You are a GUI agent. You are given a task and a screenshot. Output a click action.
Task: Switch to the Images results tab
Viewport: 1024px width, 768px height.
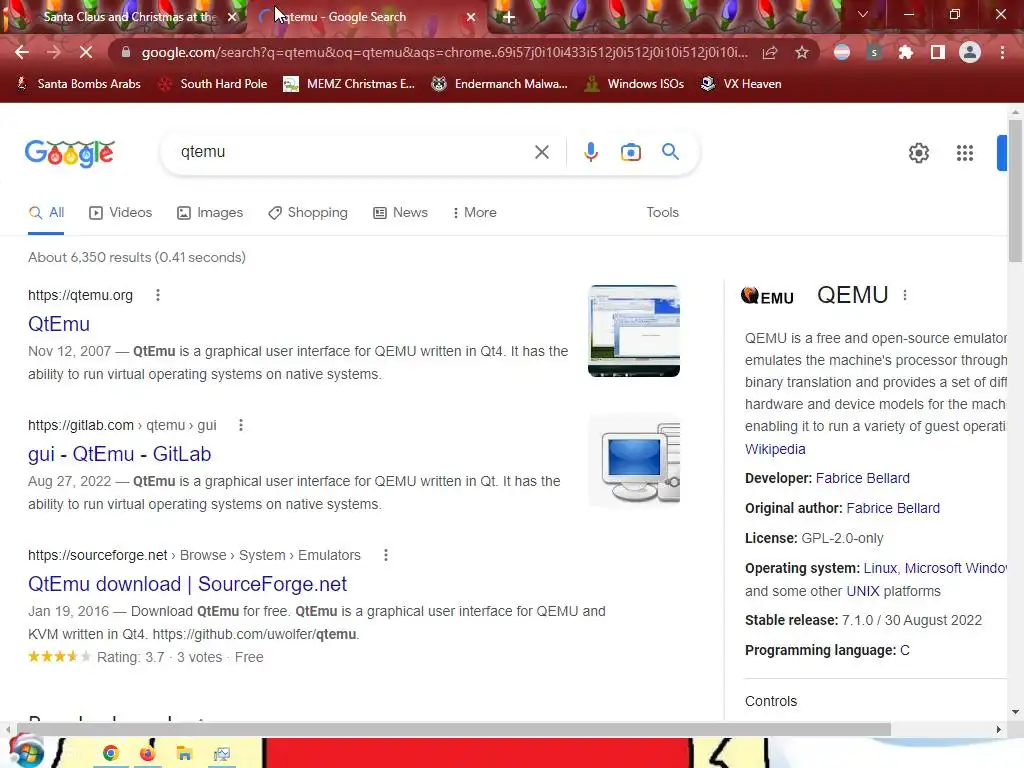[x=210, y=213]
